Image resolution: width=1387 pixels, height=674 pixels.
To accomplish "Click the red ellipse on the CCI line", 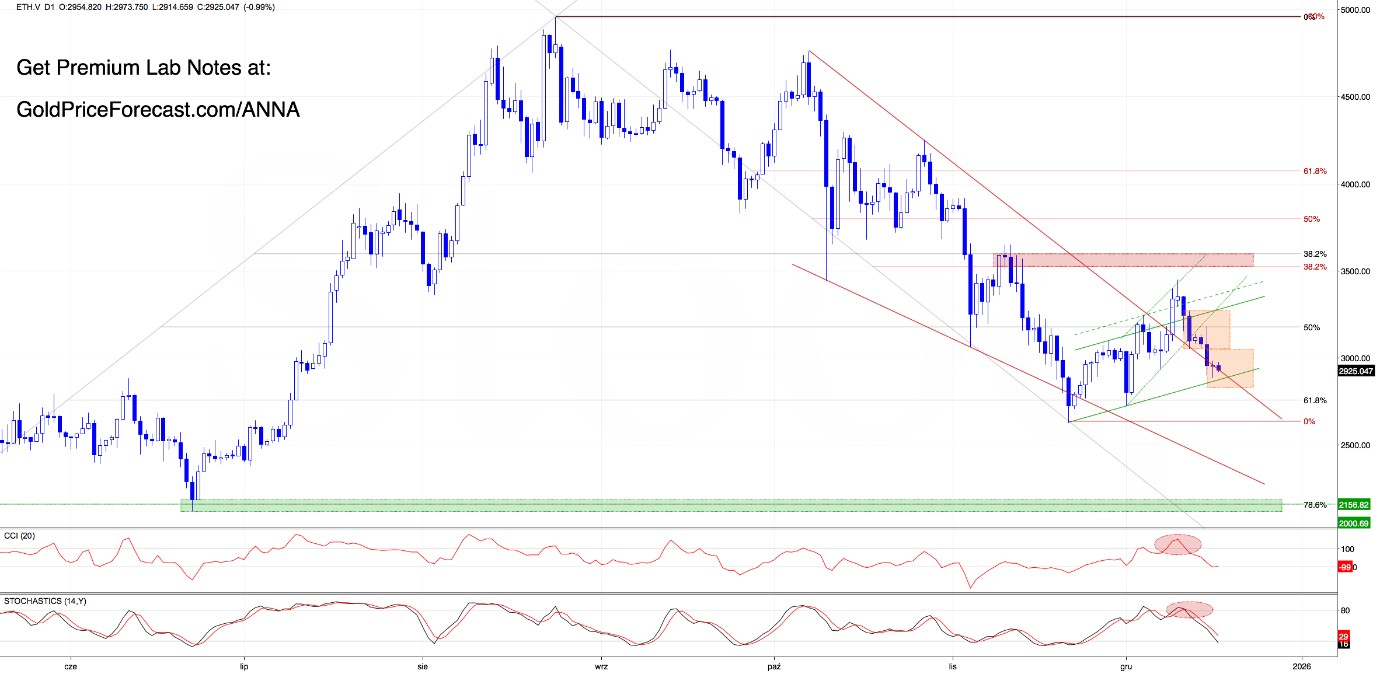I will click(1177, 545).
